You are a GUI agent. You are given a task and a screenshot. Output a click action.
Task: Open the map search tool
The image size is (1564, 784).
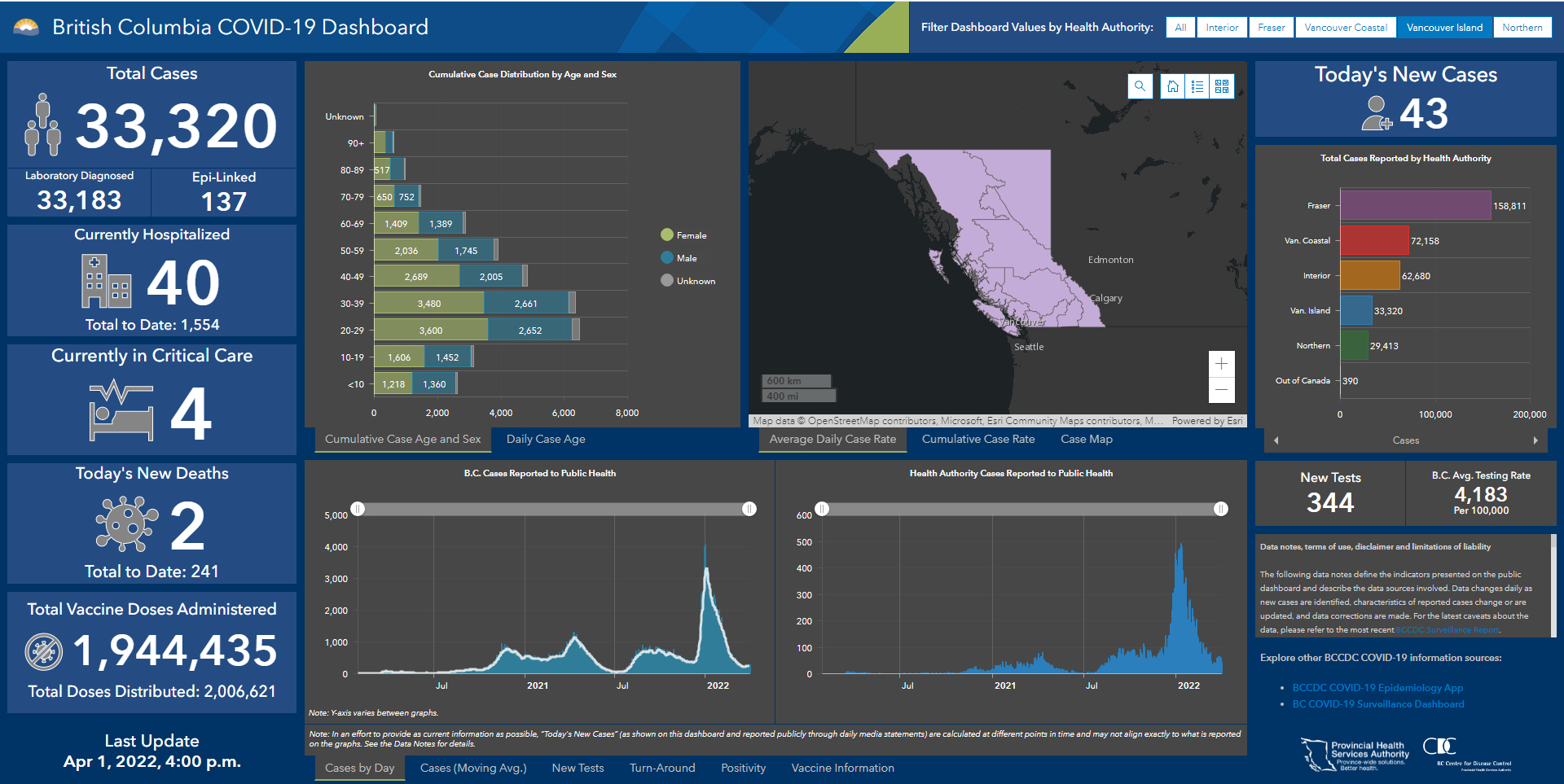[1140, 86]
